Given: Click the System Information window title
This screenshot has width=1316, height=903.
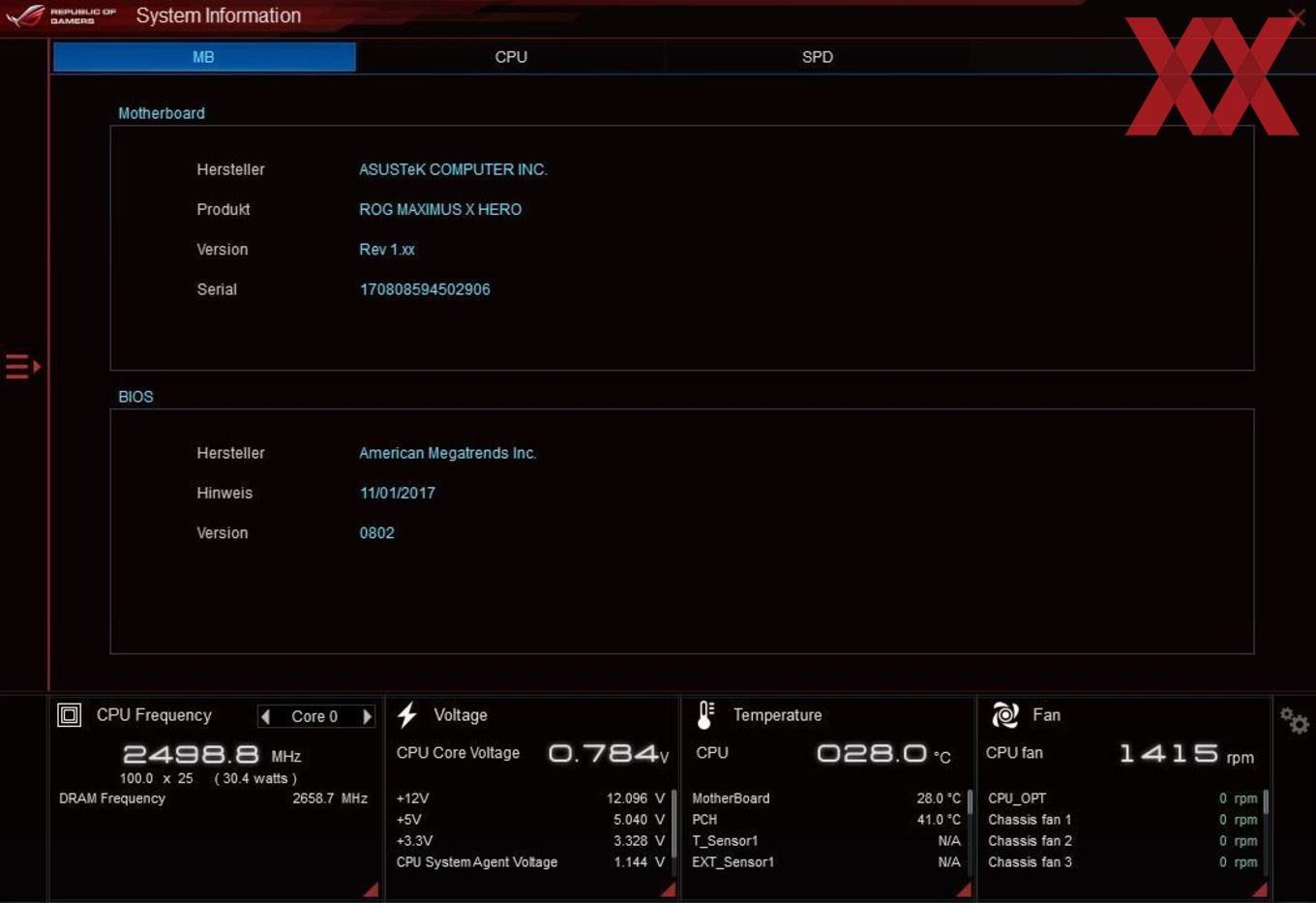Looking at the screenshot, I should (x=219, y=15).
